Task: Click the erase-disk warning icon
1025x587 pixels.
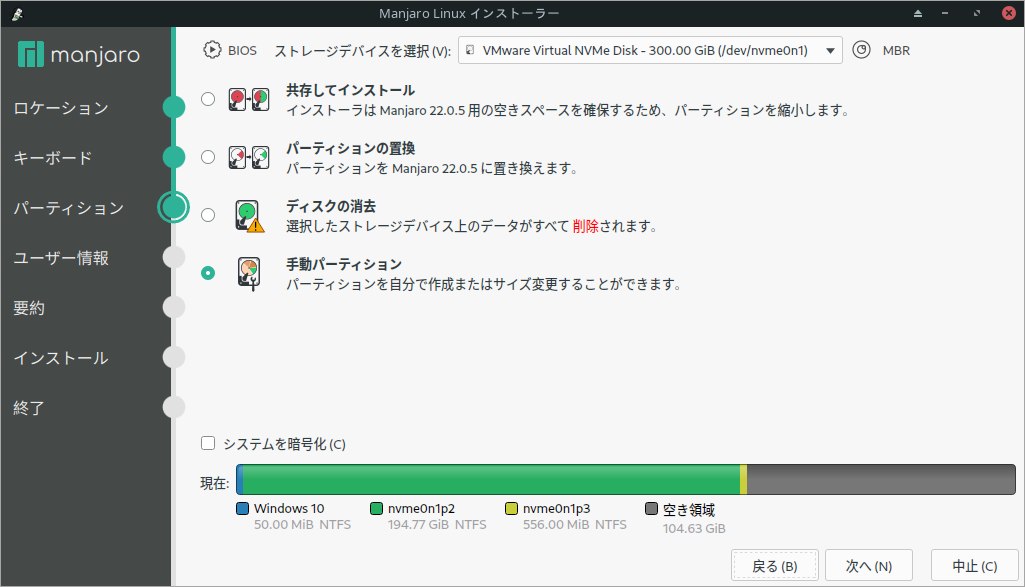Action: (247, 215)
